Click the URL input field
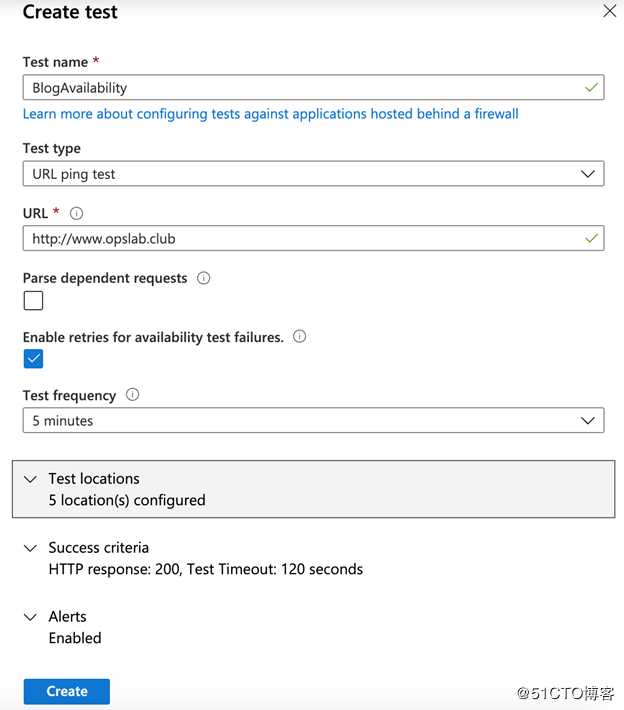 click(x=313, y=238)
